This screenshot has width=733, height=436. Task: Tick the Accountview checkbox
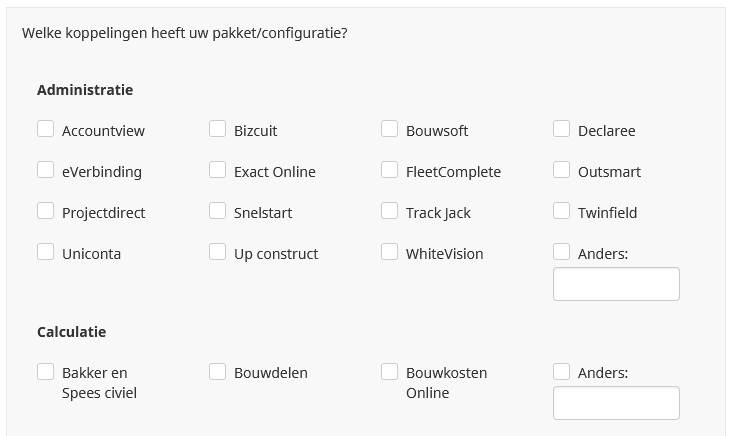45,129
